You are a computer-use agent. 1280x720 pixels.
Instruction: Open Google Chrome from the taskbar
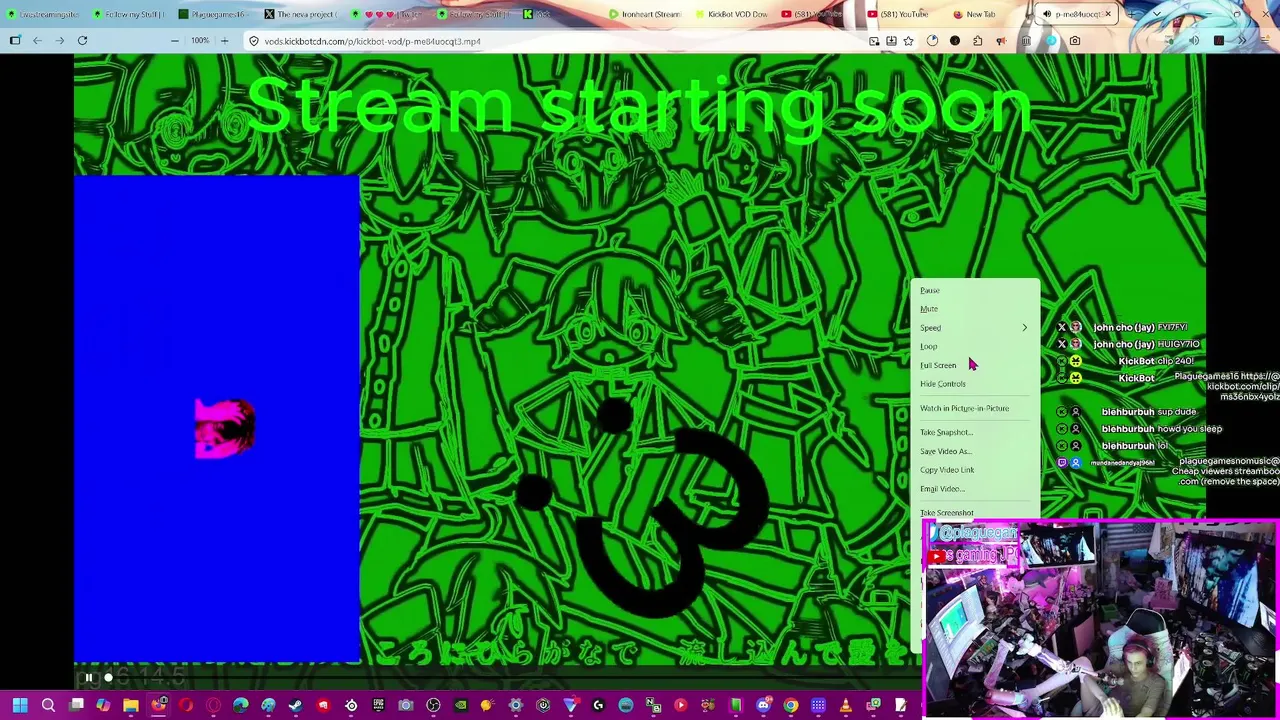tap(791, 705)
